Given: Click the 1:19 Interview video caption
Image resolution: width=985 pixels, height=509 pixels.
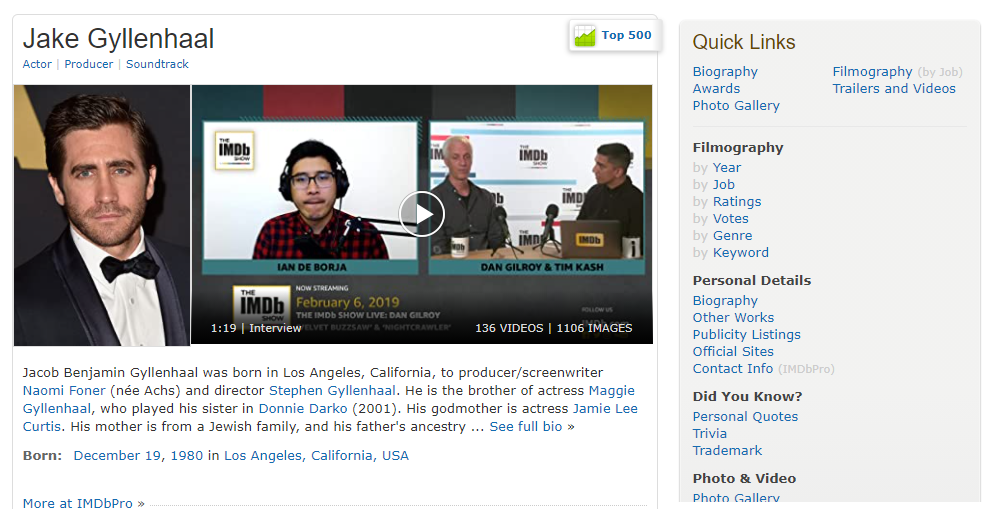Looking at the screenshot, I should [256, 328].
